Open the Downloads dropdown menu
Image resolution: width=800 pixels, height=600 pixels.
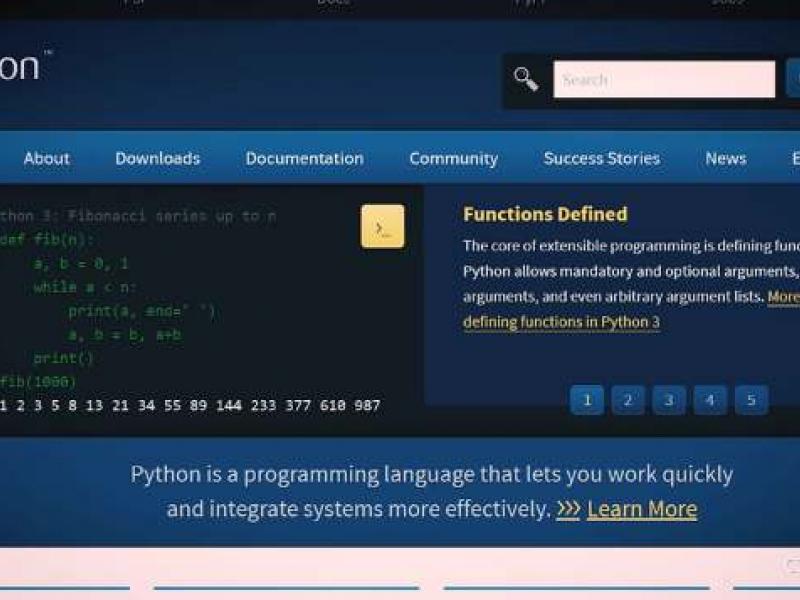click(158, 158)
